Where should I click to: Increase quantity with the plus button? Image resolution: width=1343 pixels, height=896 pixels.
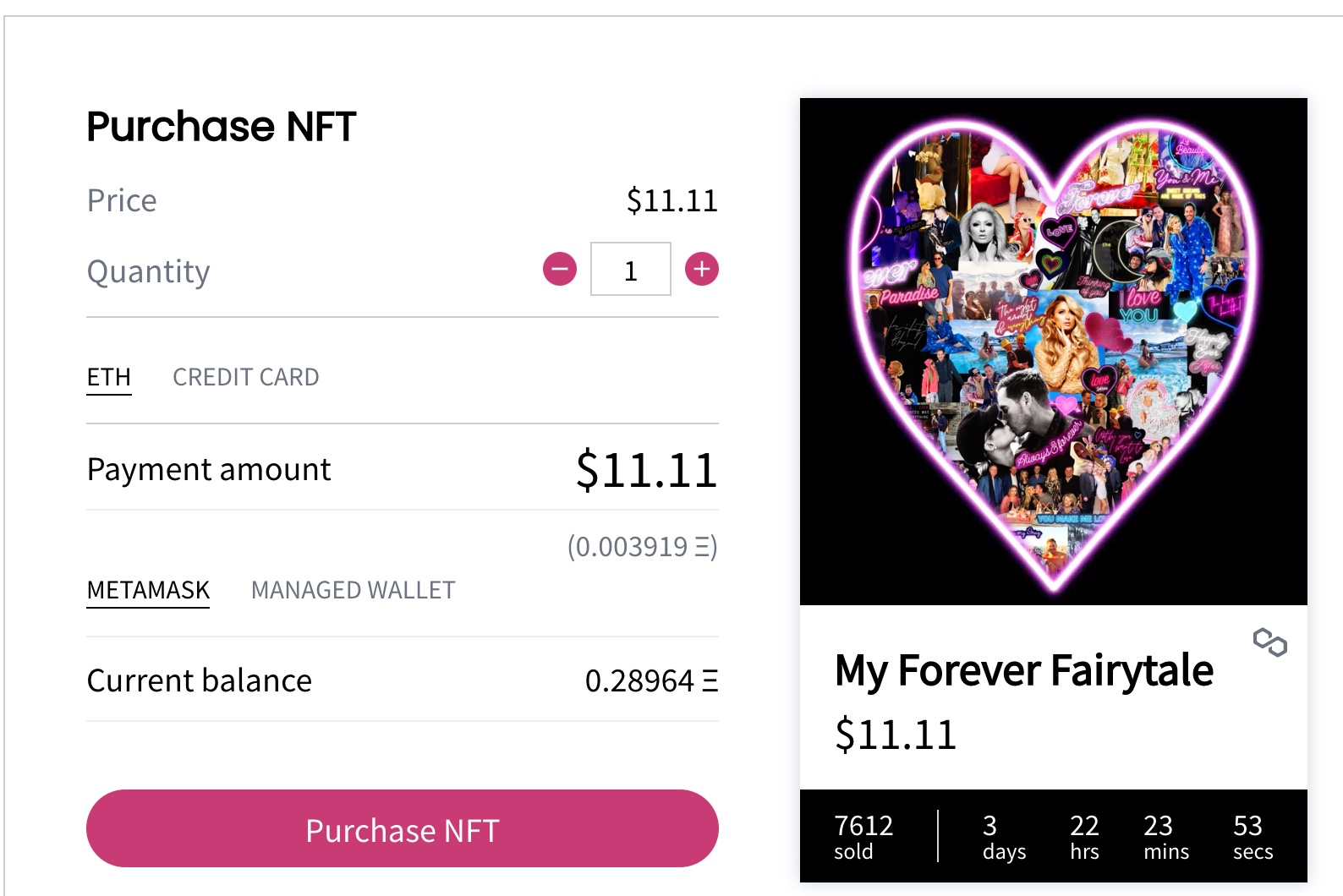point(702,270)
